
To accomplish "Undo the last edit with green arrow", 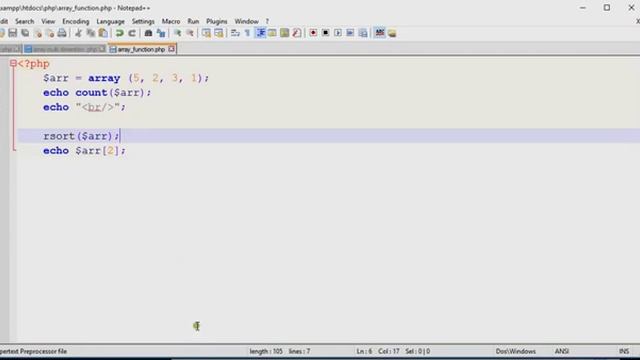I will pos(119,33).
